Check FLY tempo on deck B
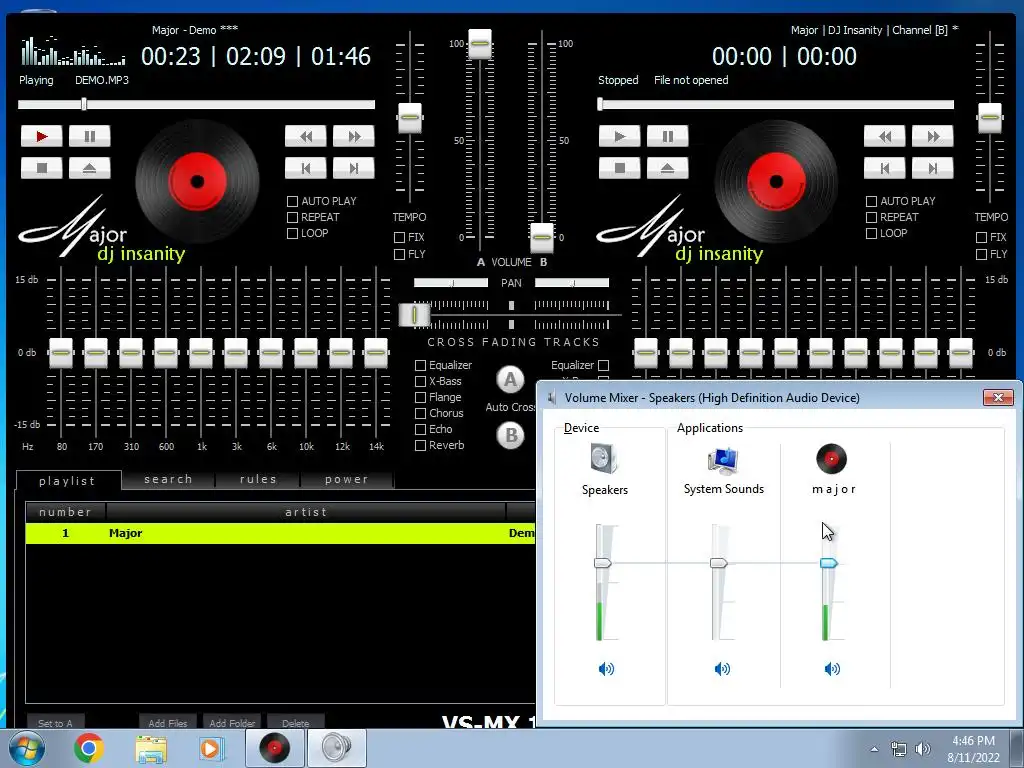The image size is (1024, 768). (x=981, y=254)
